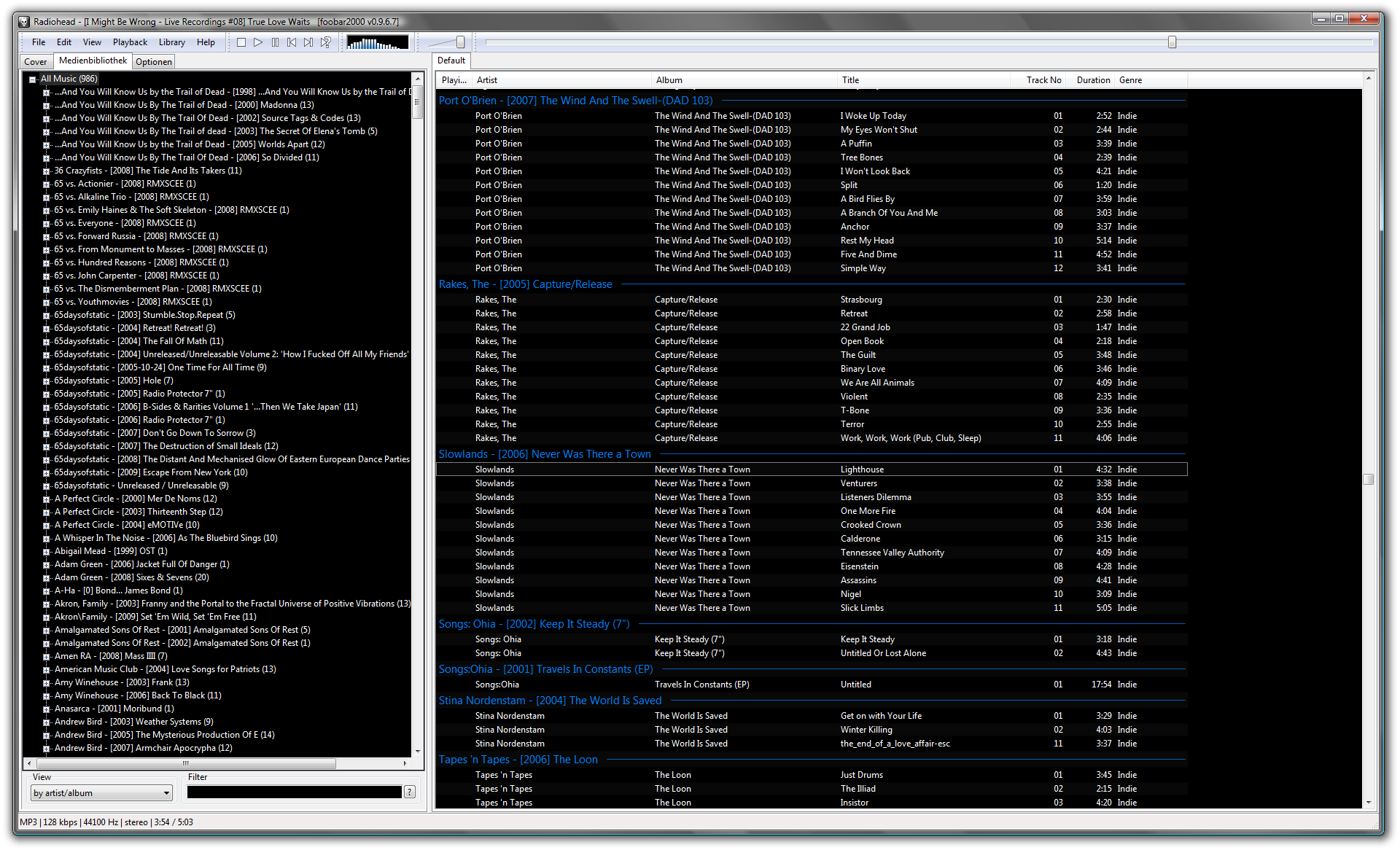Click the spectrum visualization display
Screen dimensions: 1400x850
coord(377,42)
